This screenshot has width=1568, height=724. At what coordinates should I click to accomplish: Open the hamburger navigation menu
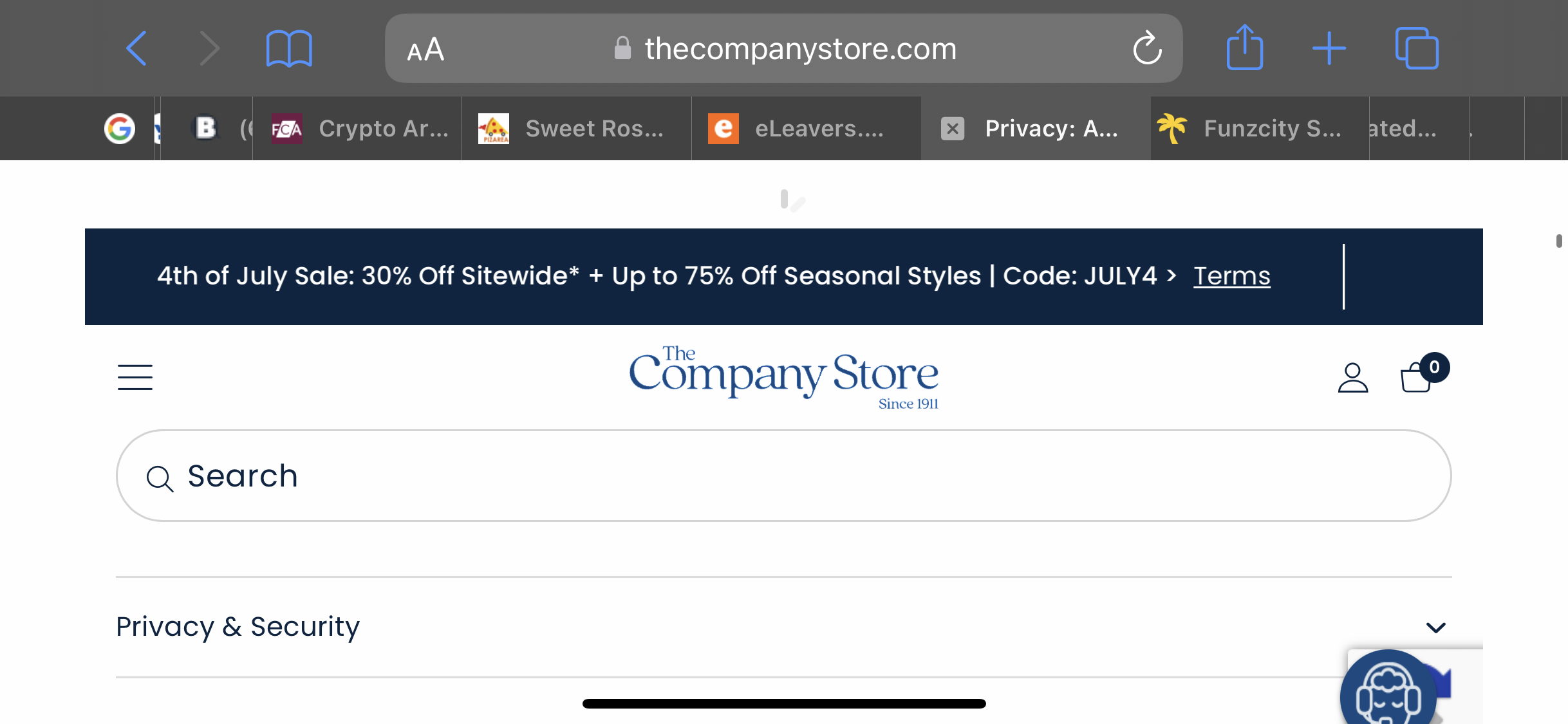pyautogui.click(x=135, y=377)
